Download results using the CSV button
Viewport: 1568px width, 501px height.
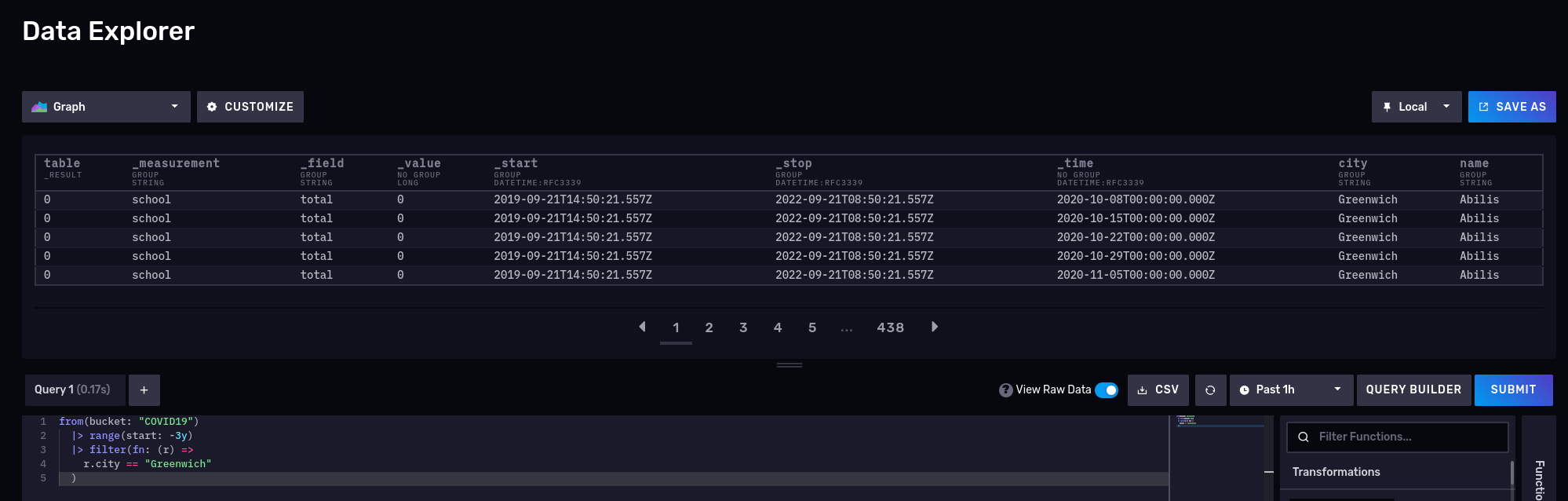1158,390
